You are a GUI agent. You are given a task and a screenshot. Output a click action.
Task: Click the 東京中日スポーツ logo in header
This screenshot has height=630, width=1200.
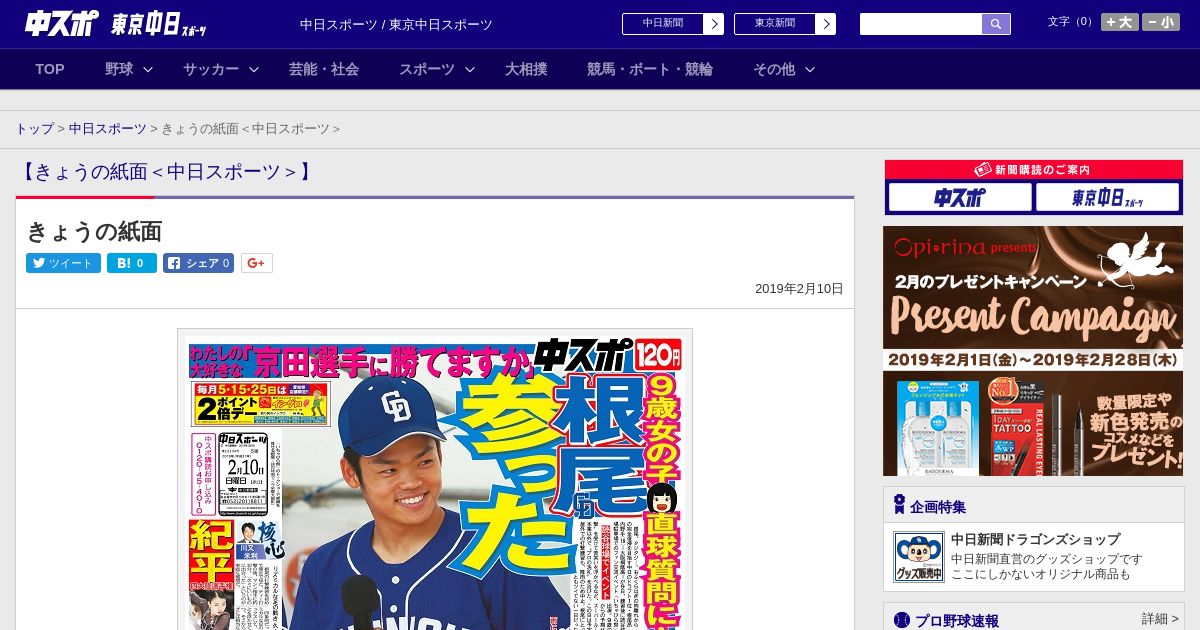(160, 24)
